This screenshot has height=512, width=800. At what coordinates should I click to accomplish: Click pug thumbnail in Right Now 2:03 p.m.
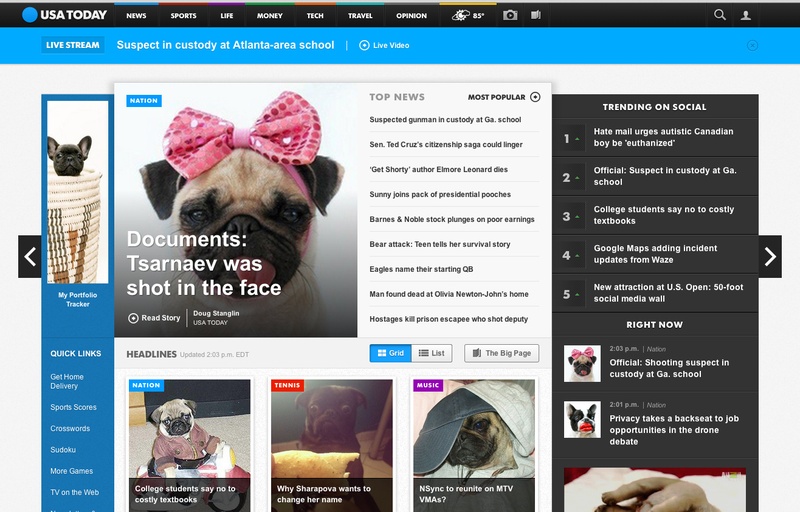pos(582,364)
